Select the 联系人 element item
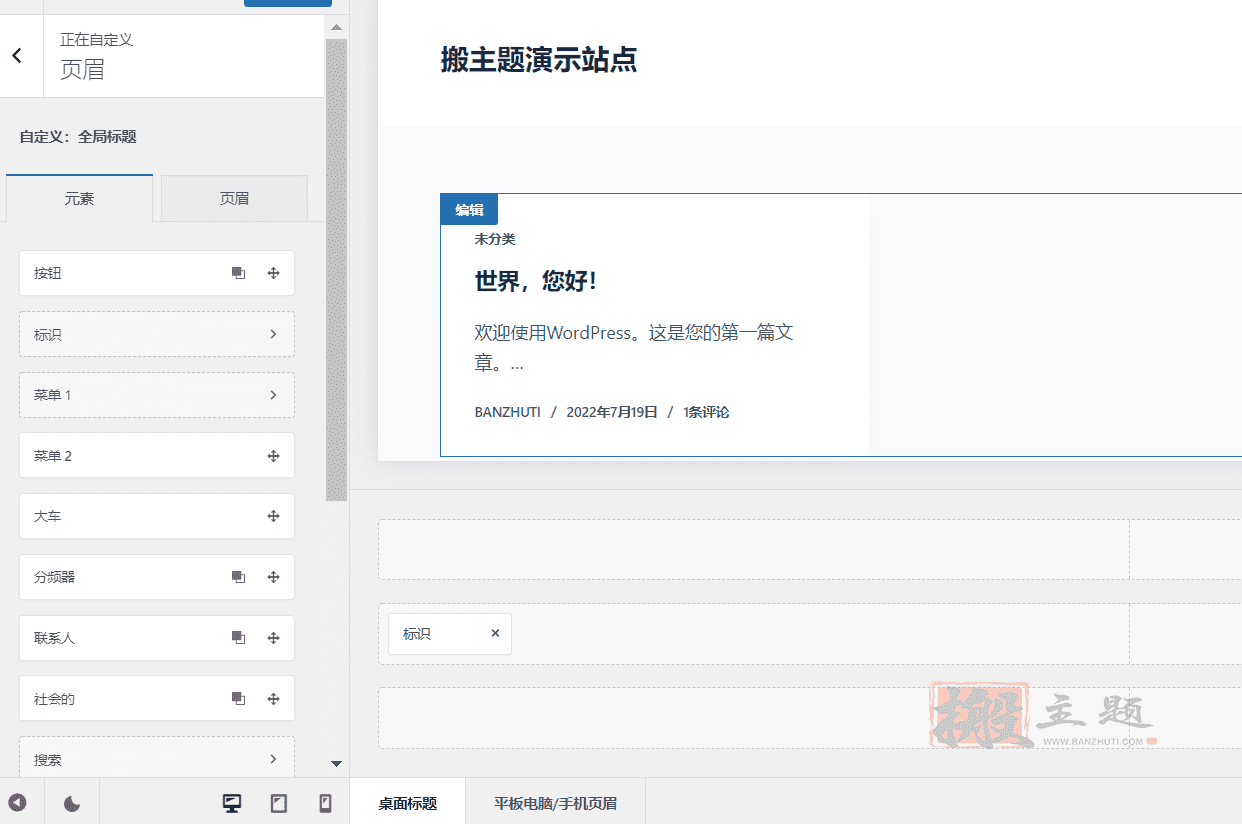The width and height of the screenshot is (1242, 824). pos(157,638)
